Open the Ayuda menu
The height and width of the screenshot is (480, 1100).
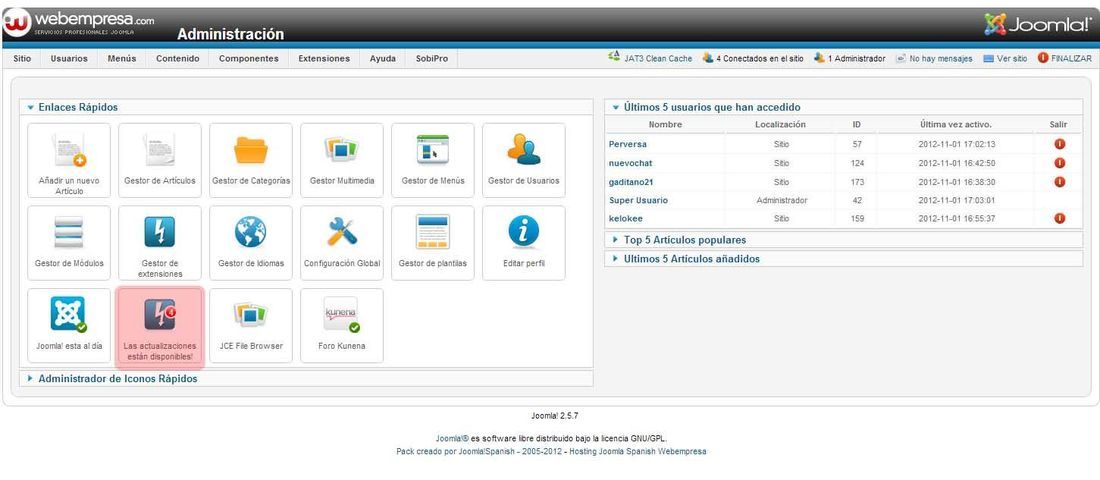[x=382, y=59]
